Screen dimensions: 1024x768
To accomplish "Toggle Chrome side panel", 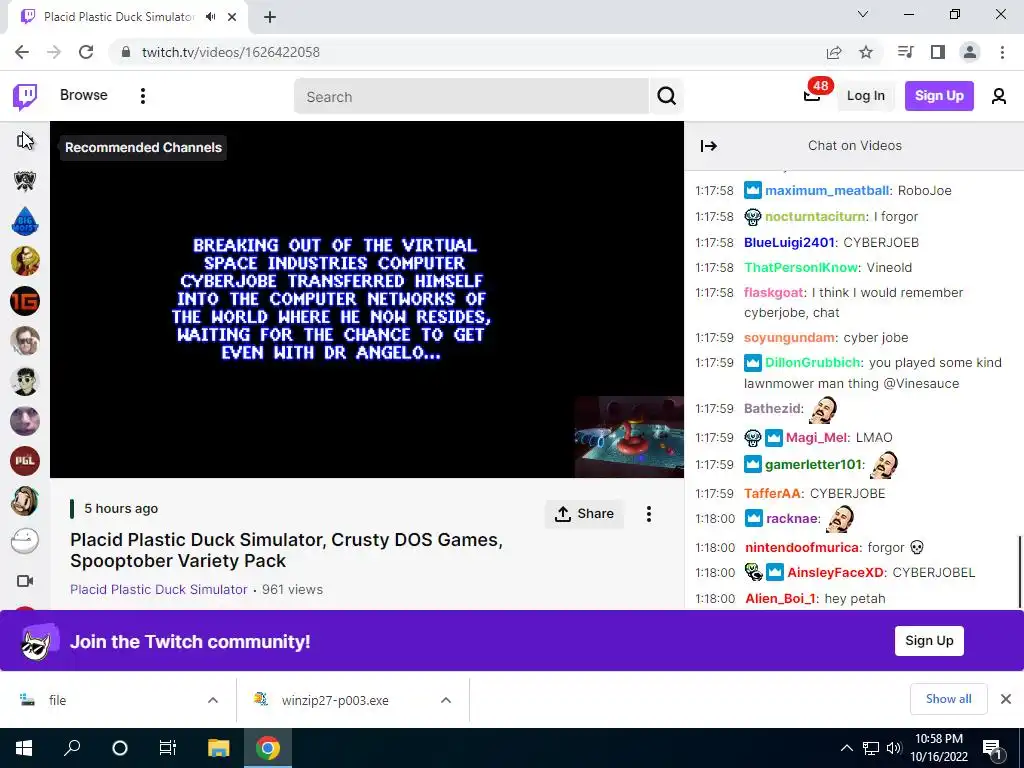I will [x=938, y=52].
